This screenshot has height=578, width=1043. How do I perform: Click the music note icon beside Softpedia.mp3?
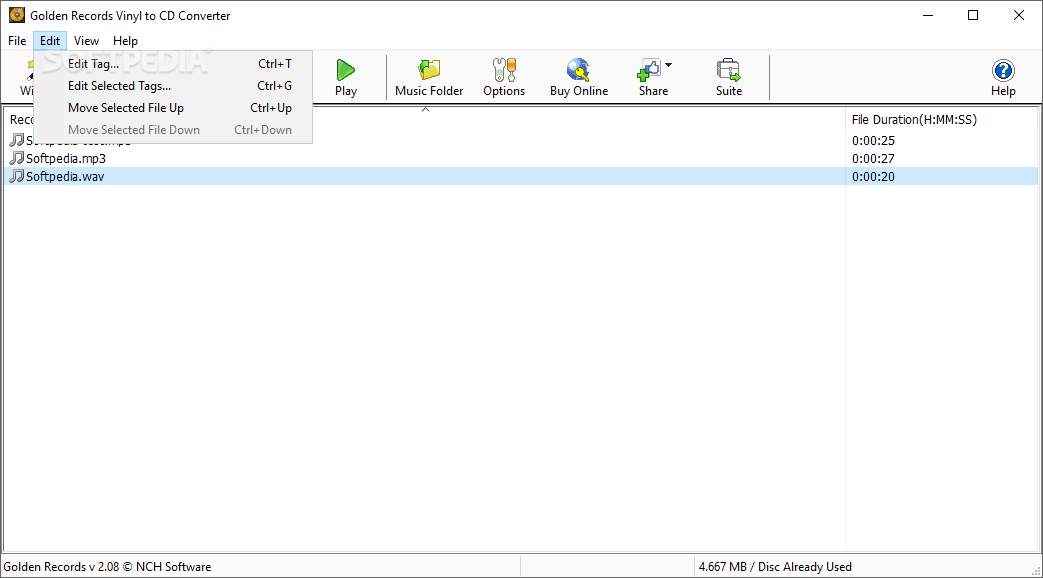[x=17, y=158]
